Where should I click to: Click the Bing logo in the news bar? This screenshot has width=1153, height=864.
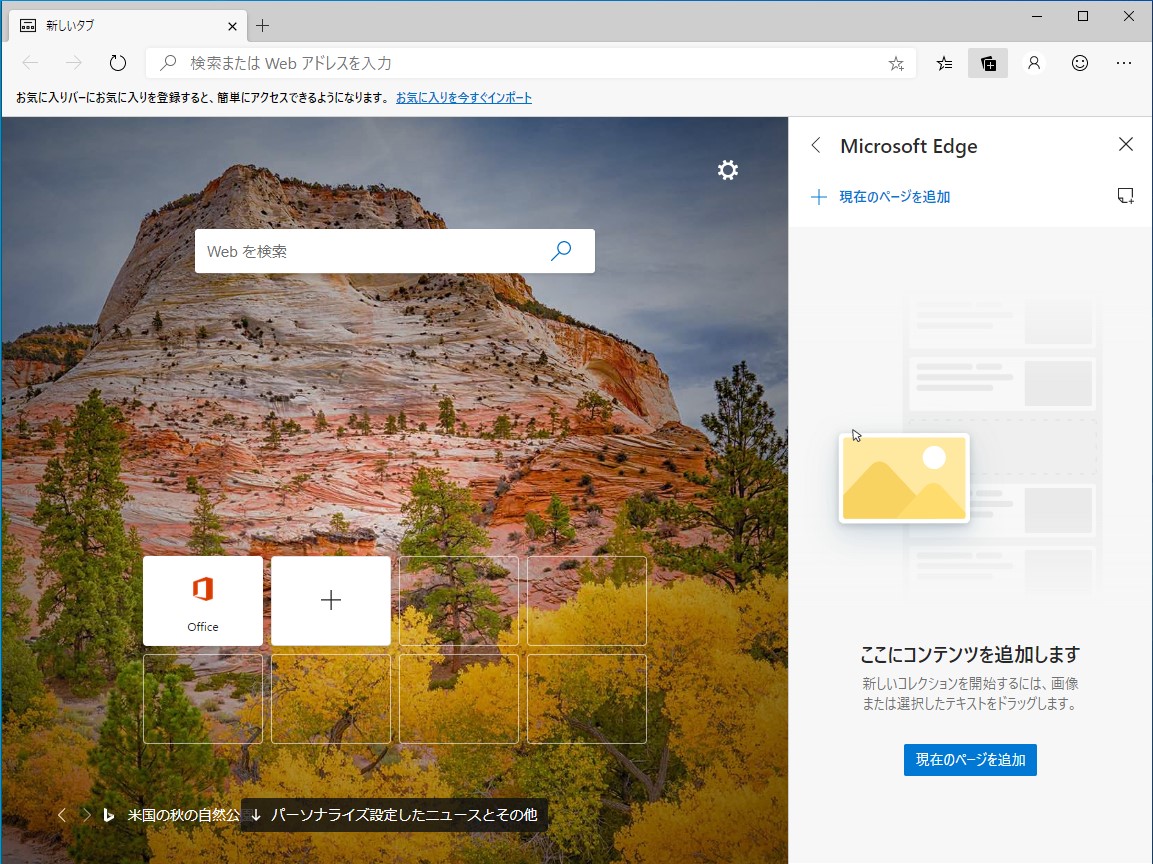coord(108,815)
